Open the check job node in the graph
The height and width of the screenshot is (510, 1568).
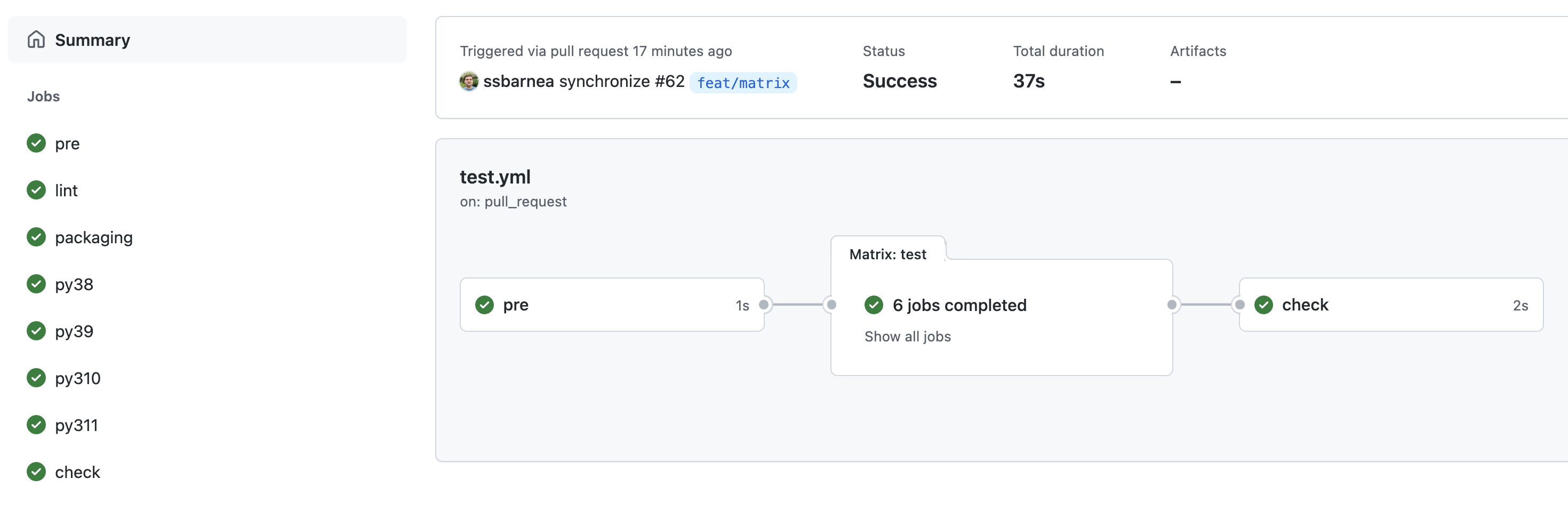pyautogui.click(x=1391, y=305)
